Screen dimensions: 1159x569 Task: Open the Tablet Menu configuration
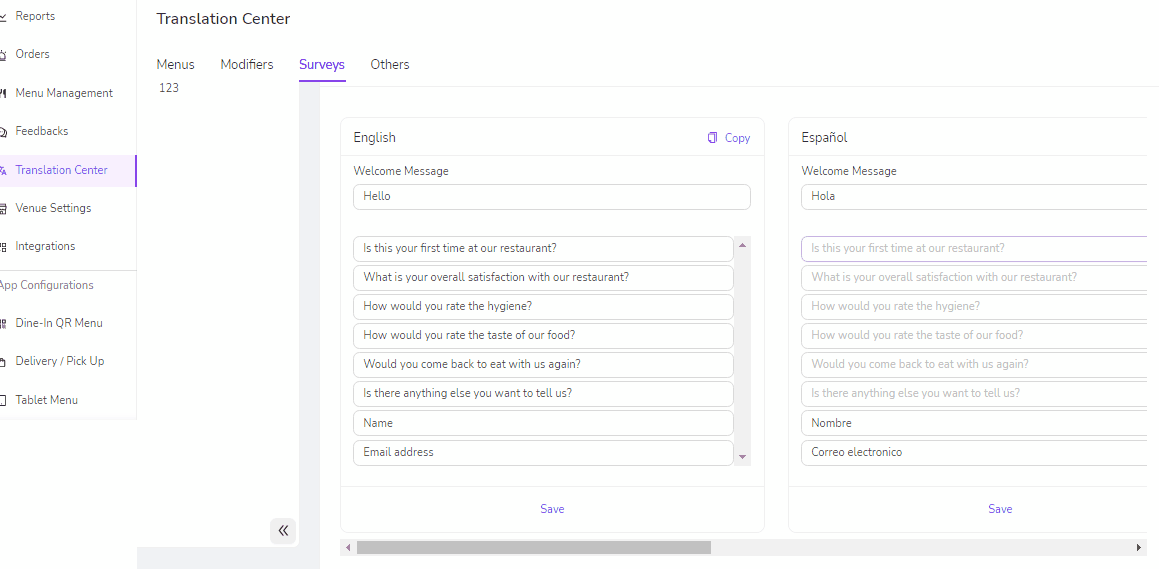tap(47, 401)
